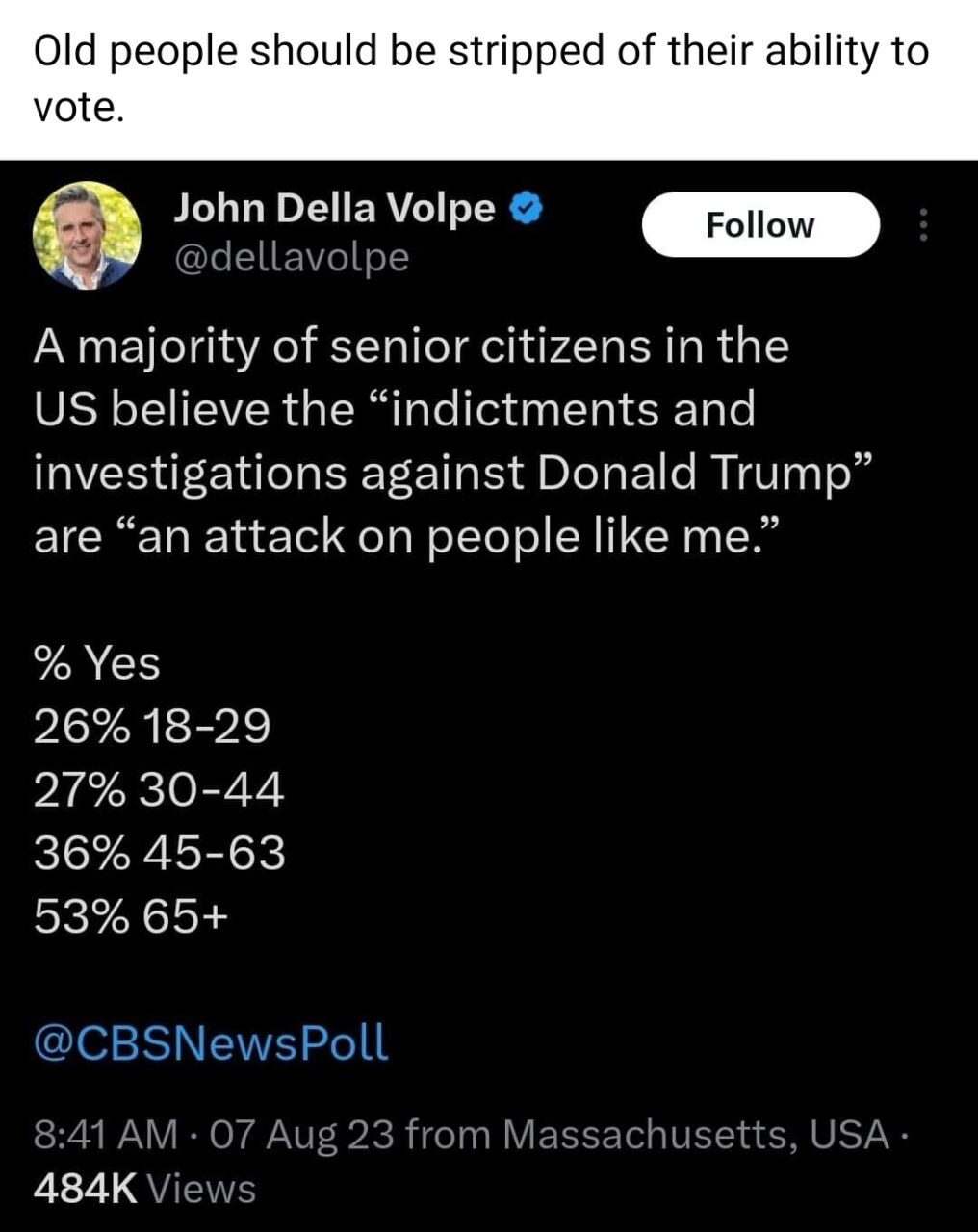978x1232 pixels.
Task: Open the @CBSNewsPoll mention link
Action: (x=211, y=1042)
